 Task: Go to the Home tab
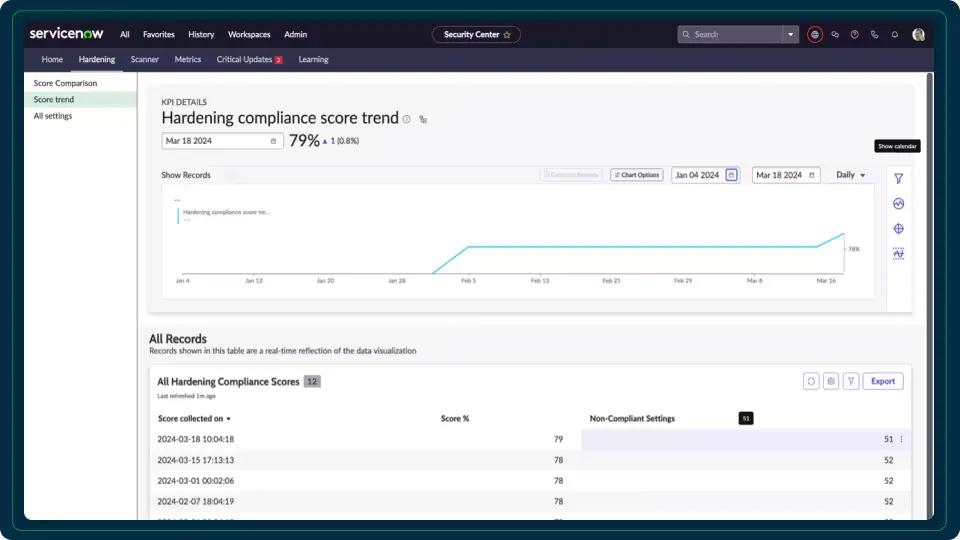pos(52,59)
